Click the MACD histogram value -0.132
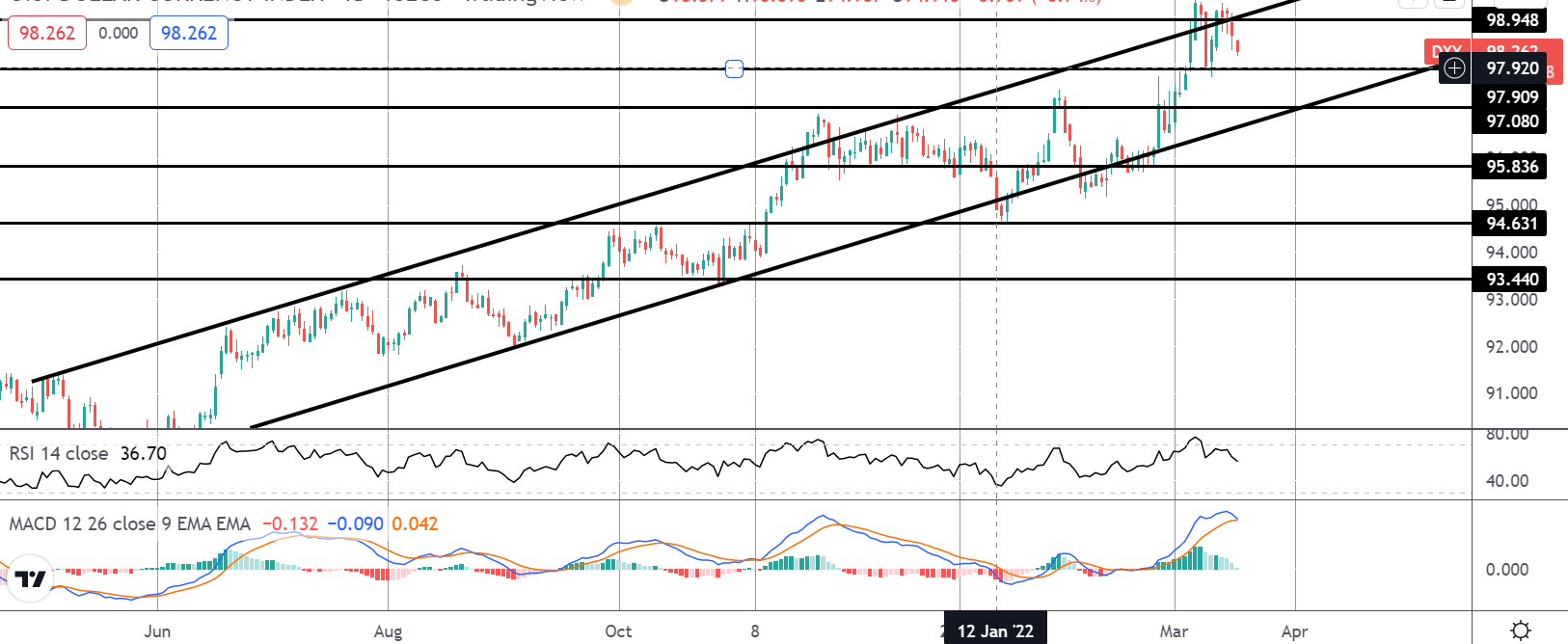This screenshot has height=644, width=1568. click(290, 523)
